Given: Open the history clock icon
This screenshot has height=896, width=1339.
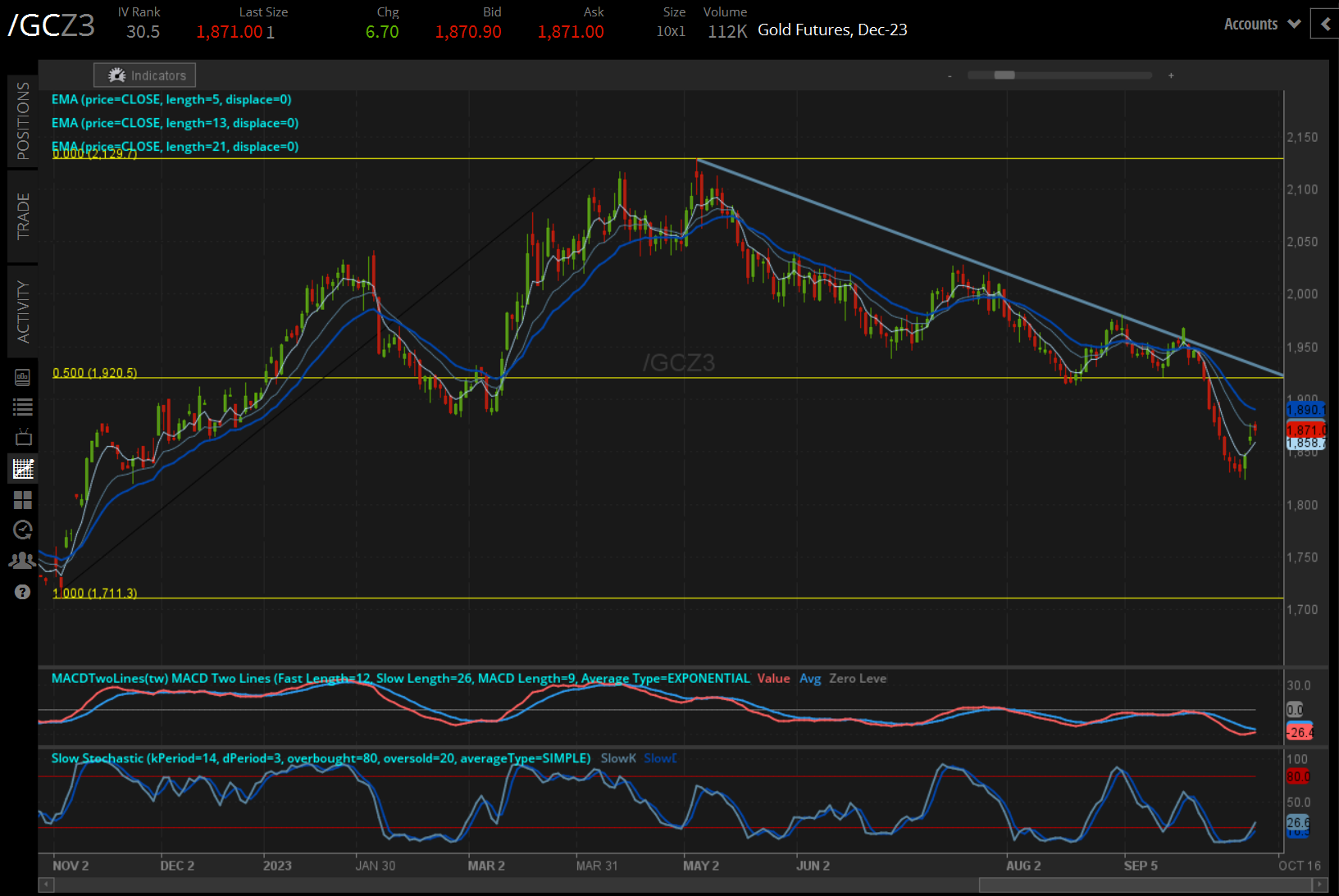Looking at the screenshot, I should coord(22,530).
